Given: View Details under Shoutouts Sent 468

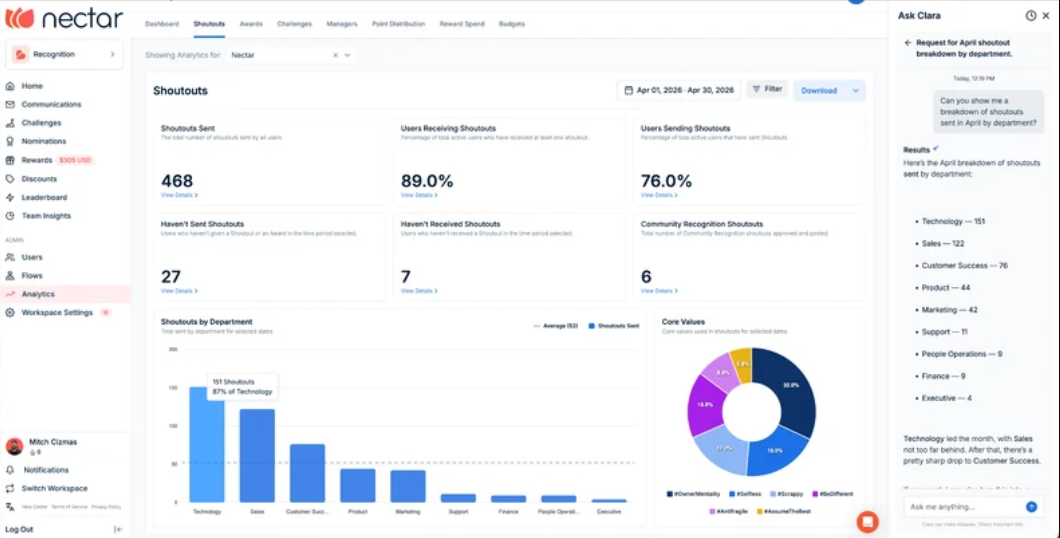Looking at the screenshot, I should click(179, 195).
